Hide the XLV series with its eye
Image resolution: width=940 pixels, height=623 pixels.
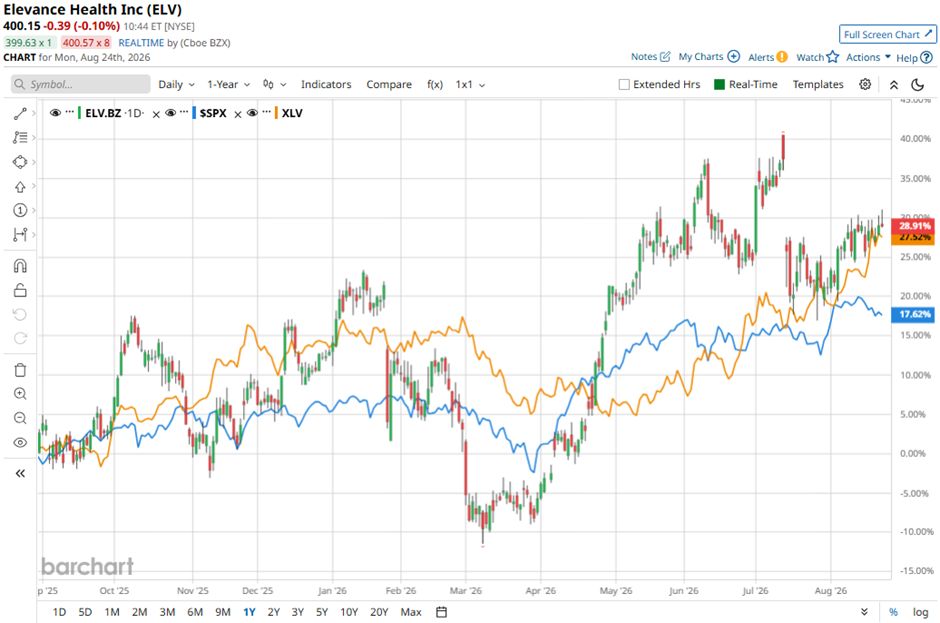pos(252,113)
